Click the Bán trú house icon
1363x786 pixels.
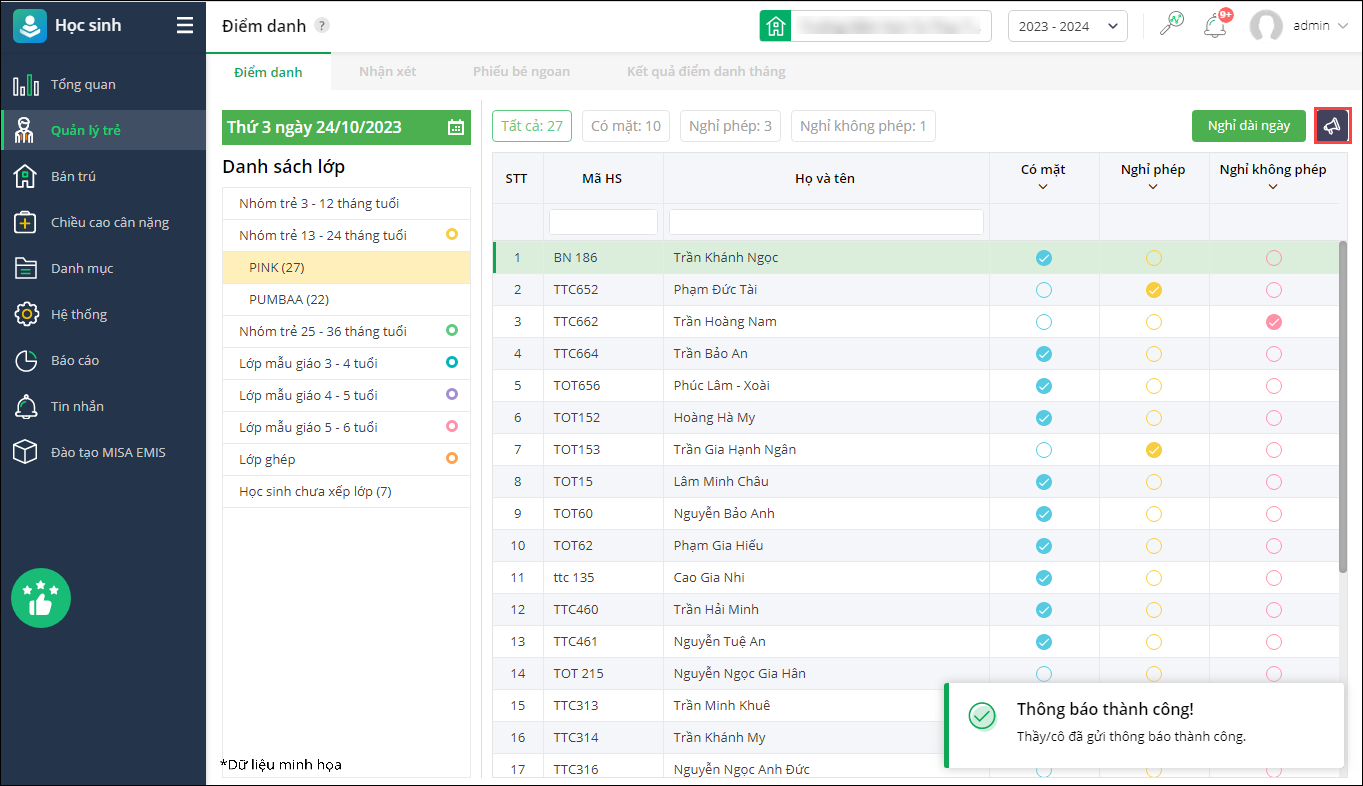pos(26,177)
